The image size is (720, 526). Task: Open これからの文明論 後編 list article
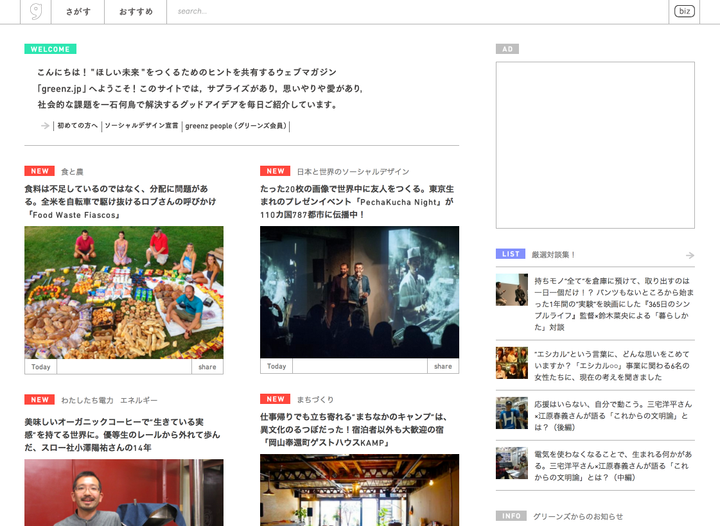[613, 416]
